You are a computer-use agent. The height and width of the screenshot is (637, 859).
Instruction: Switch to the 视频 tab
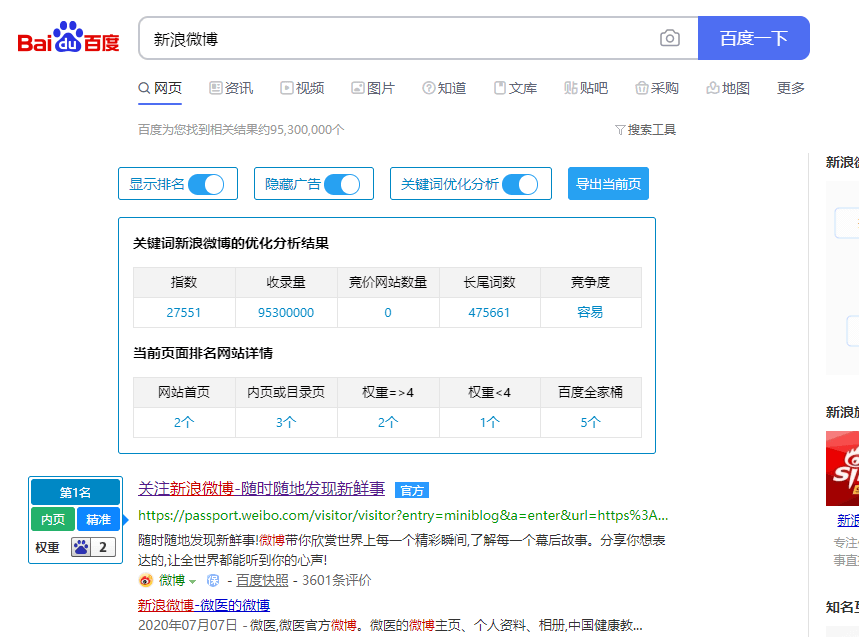click(x=302, y=88)
